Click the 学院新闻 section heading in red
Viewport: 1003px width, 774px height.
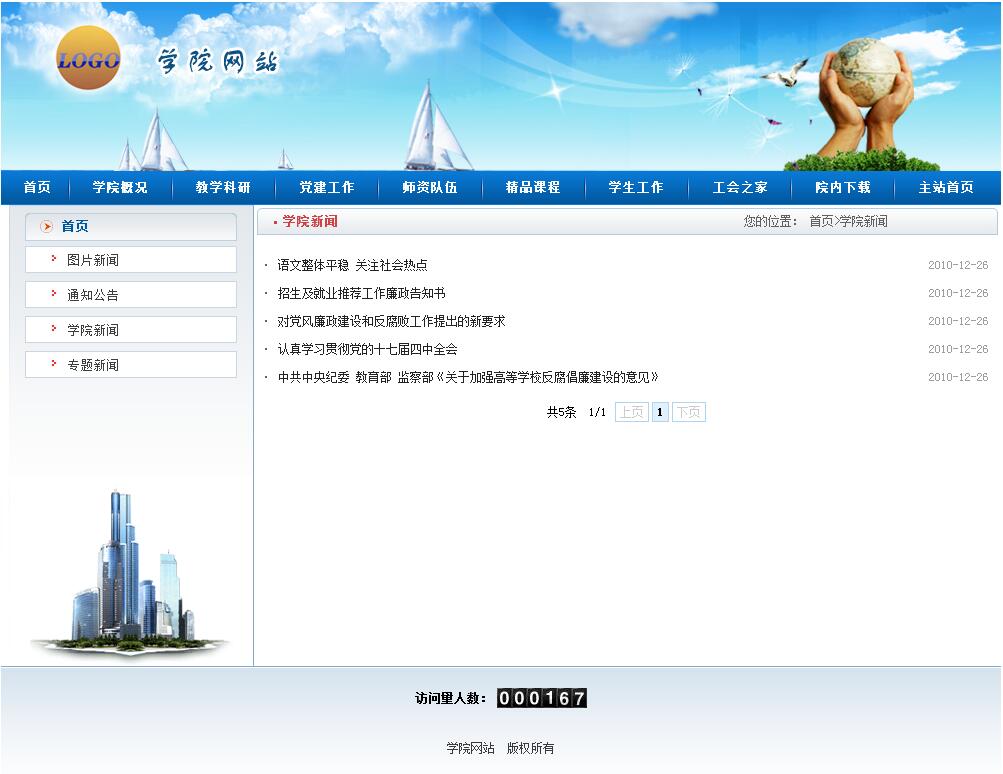310,221
